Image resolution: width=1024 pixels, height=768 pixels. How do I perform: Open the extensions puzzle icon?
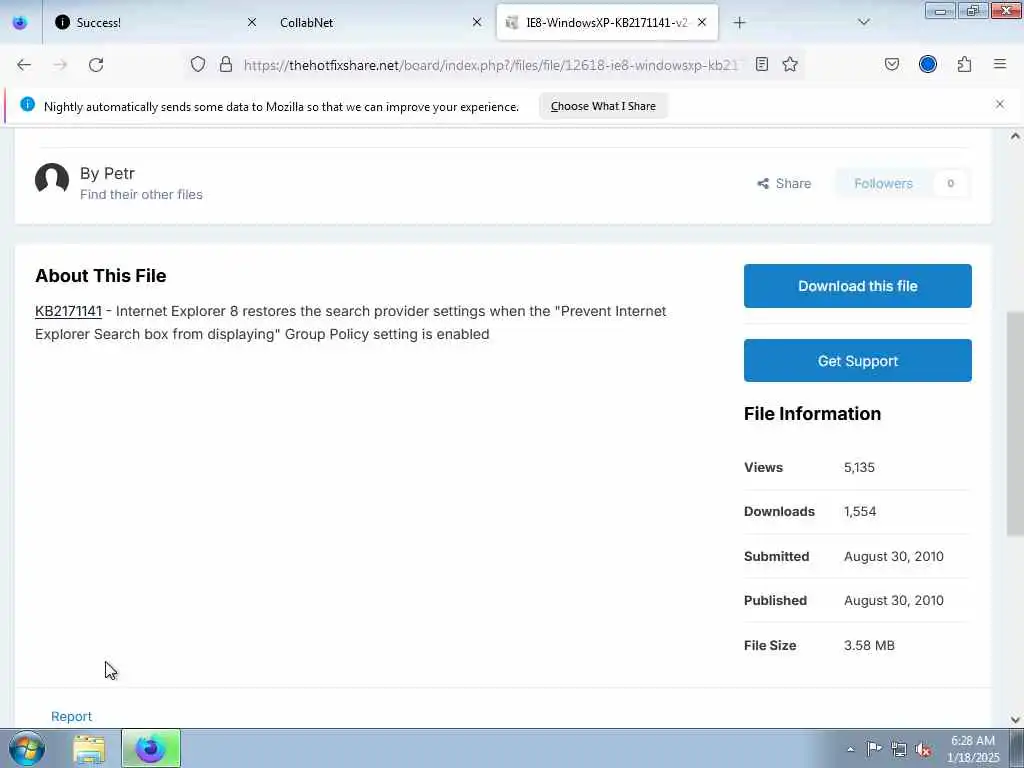[x=964, y=64]
